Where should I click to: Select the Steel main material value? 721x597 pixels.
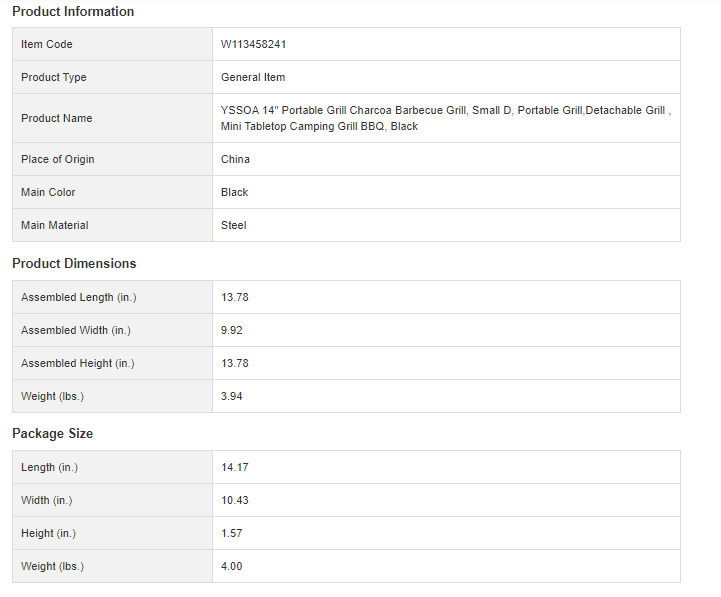click(234, 225)
